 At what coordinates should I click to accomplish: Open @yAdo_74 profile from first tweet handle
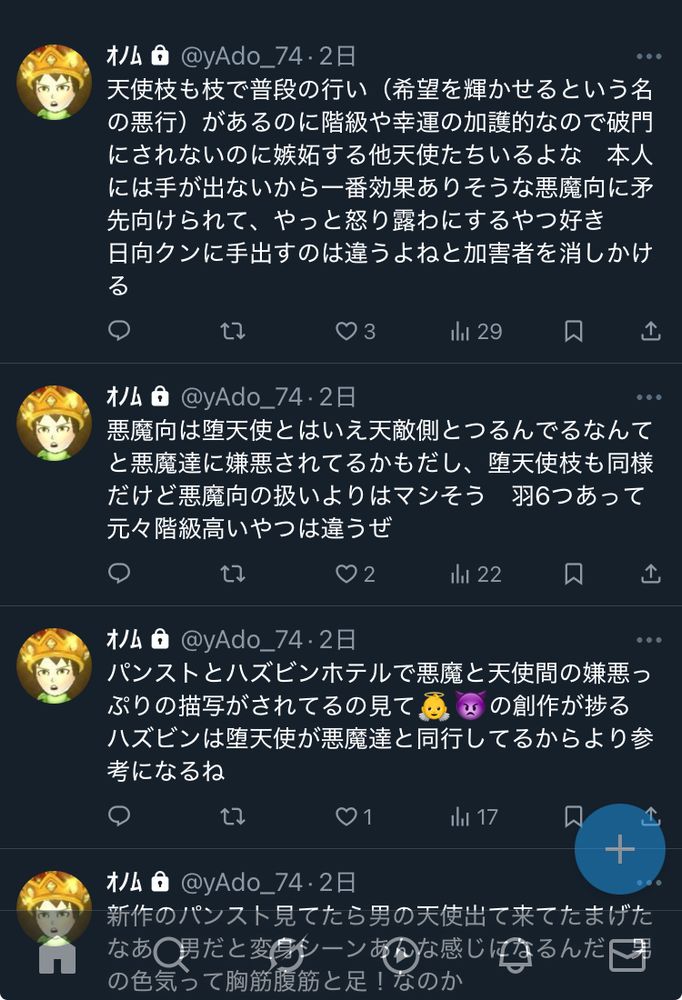[x=241, y=57]
